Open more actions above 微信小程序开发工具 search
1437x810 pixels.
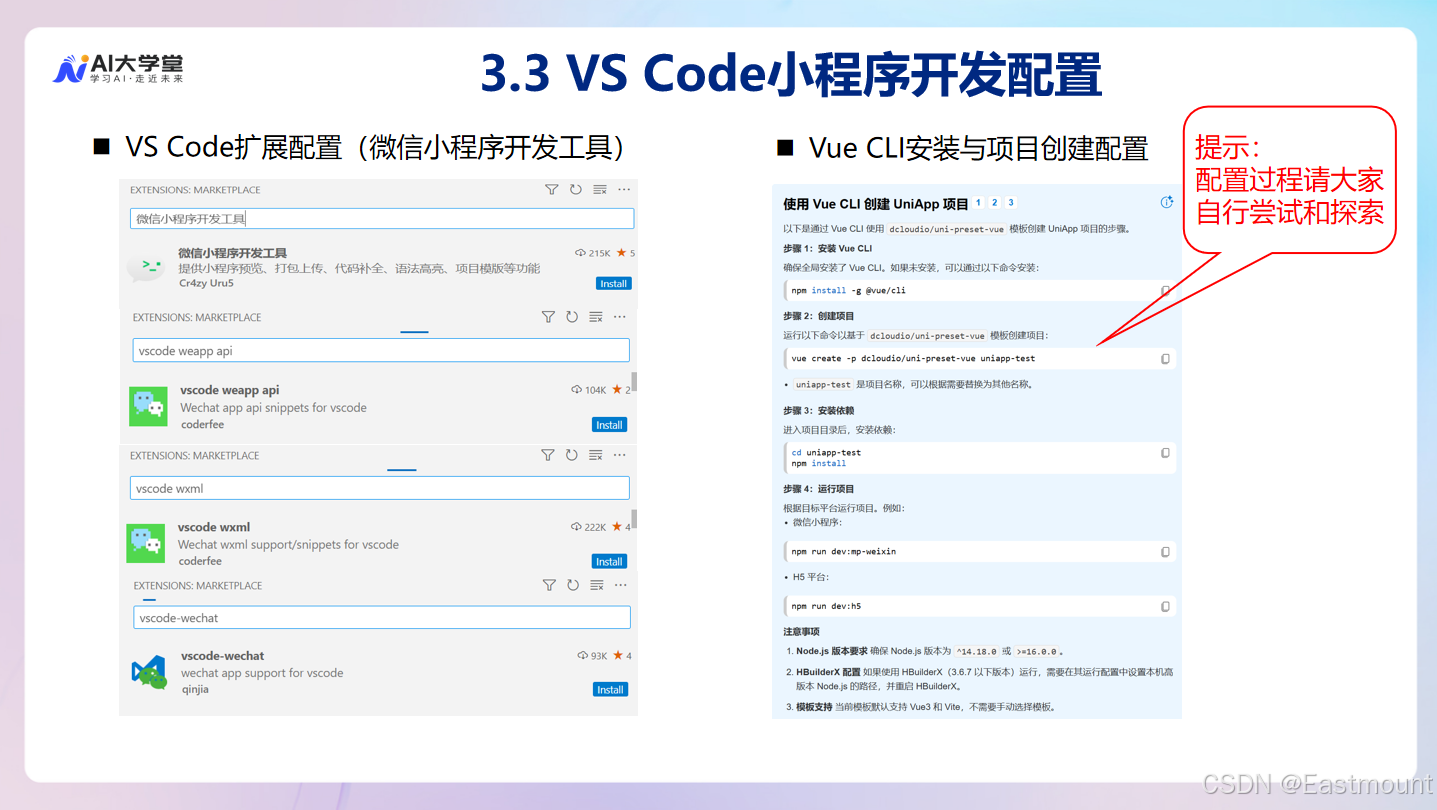(624, 189)
